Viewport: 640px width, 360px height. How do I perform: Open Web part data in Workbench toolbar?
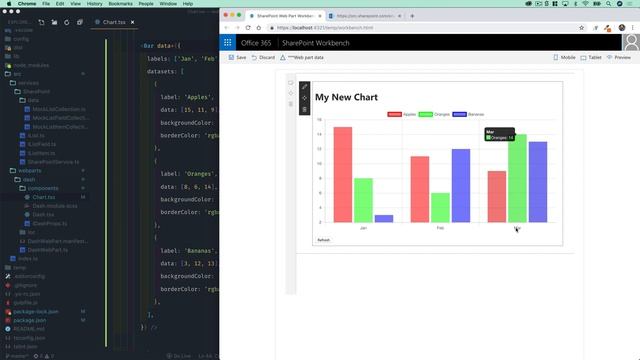(302, 58)
